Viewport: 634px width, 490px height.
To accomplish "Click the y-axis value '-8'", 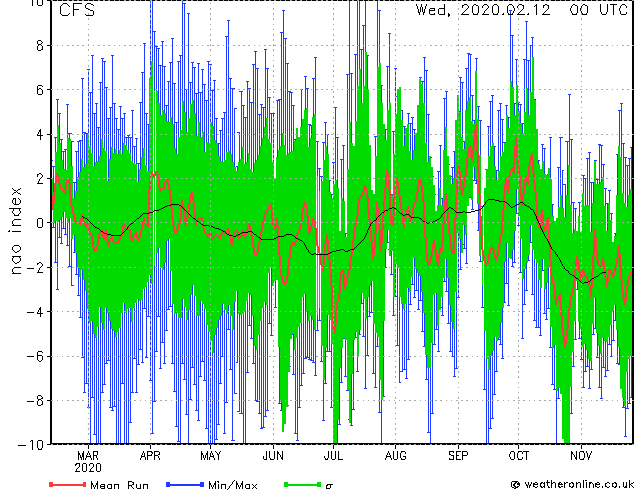I will (36, 401).
